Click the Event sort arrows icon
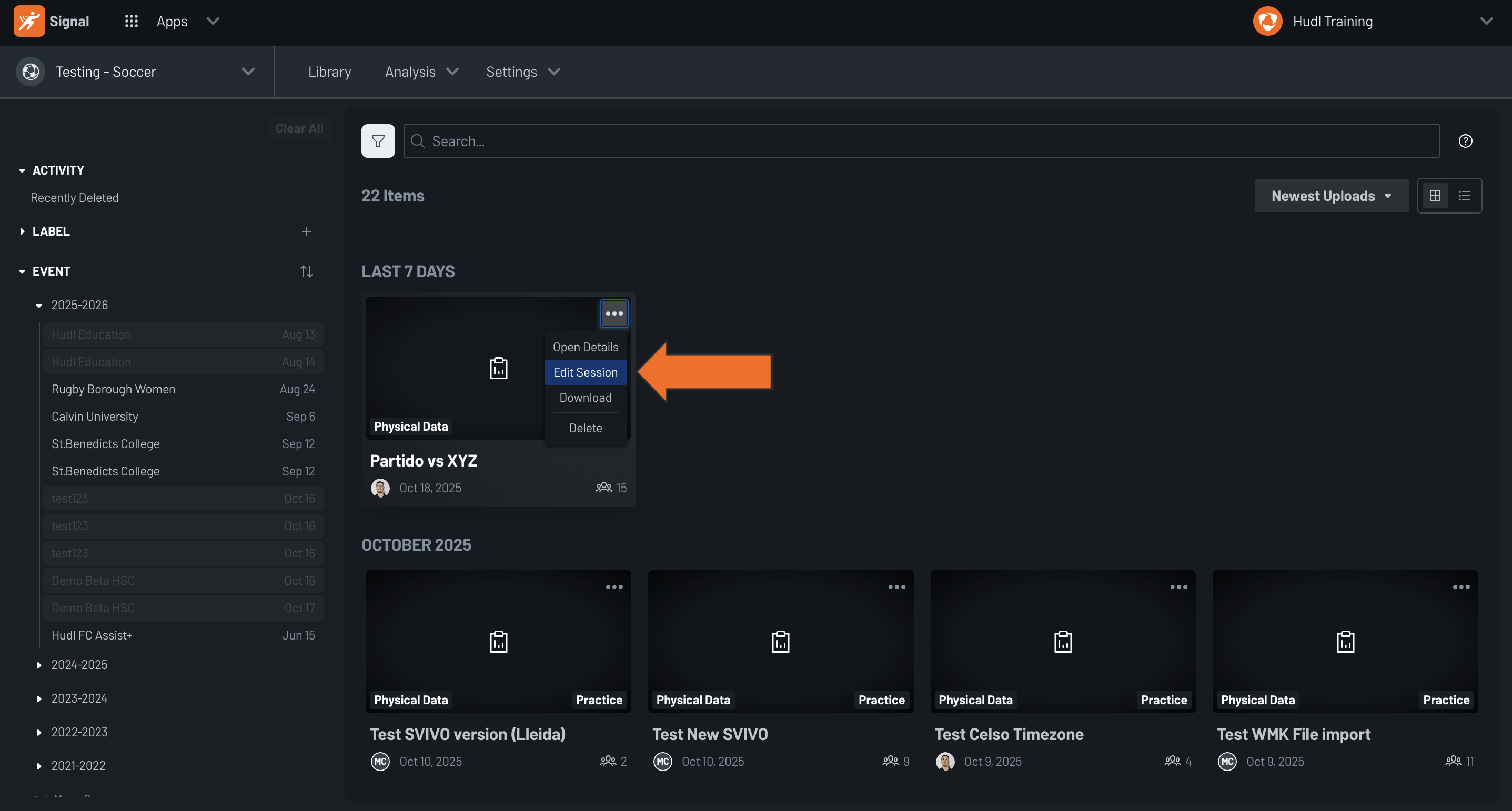This screenshot has width=1512, height=811. (x=306, y=271)
